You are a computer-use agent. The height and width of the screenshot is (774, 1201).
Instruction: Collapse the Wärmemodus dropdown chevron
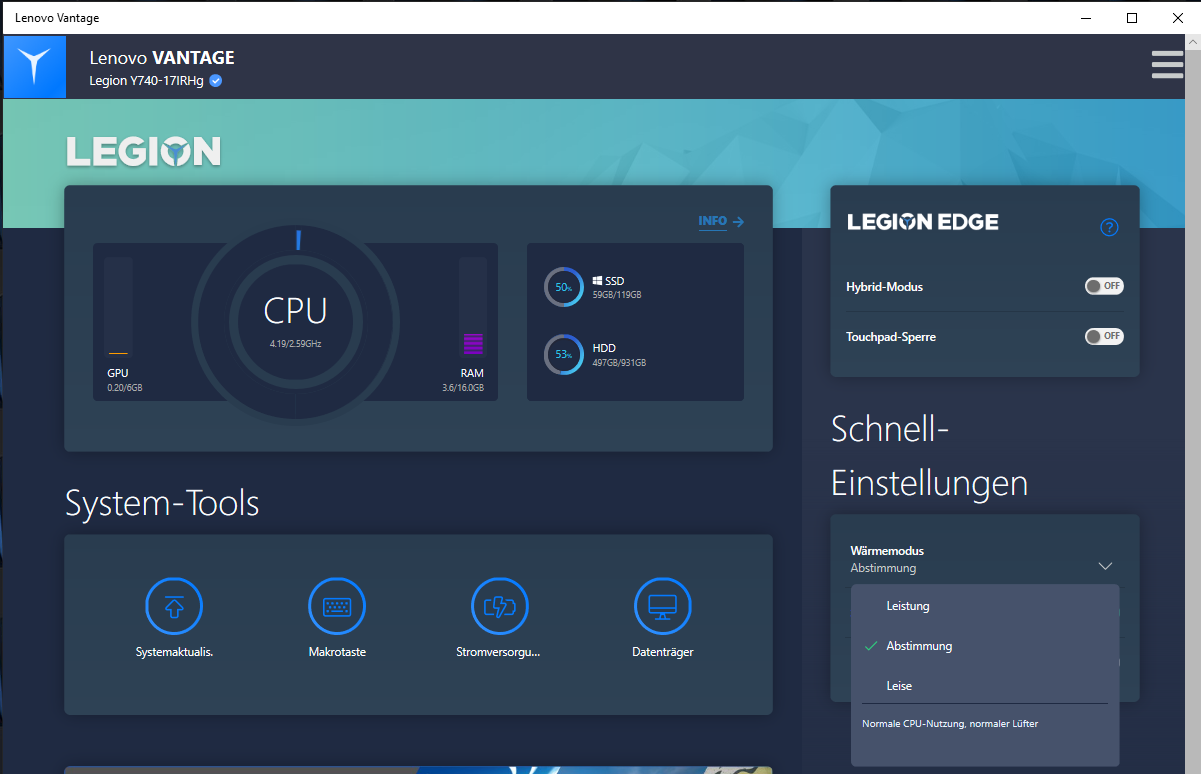tap(1105, 566)
